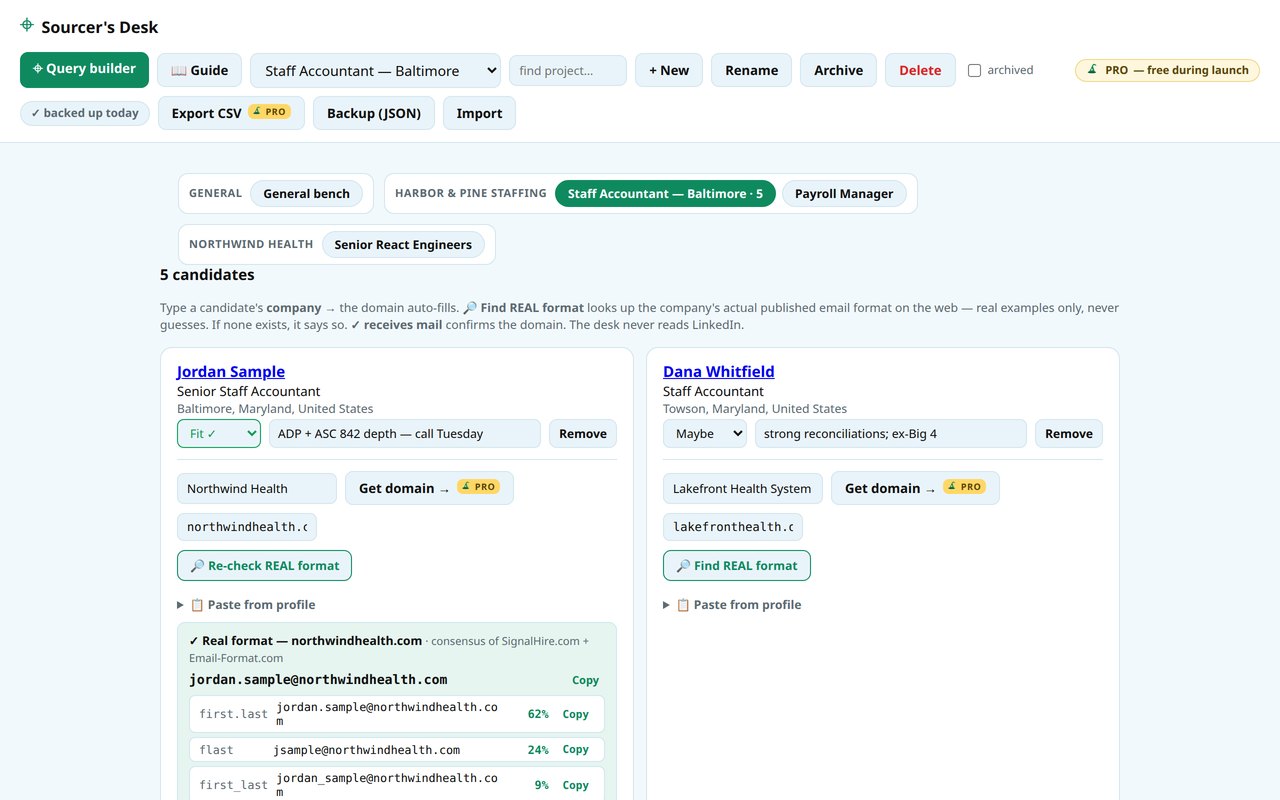Switch to the Payroll Manager tab

pos(844,193)
